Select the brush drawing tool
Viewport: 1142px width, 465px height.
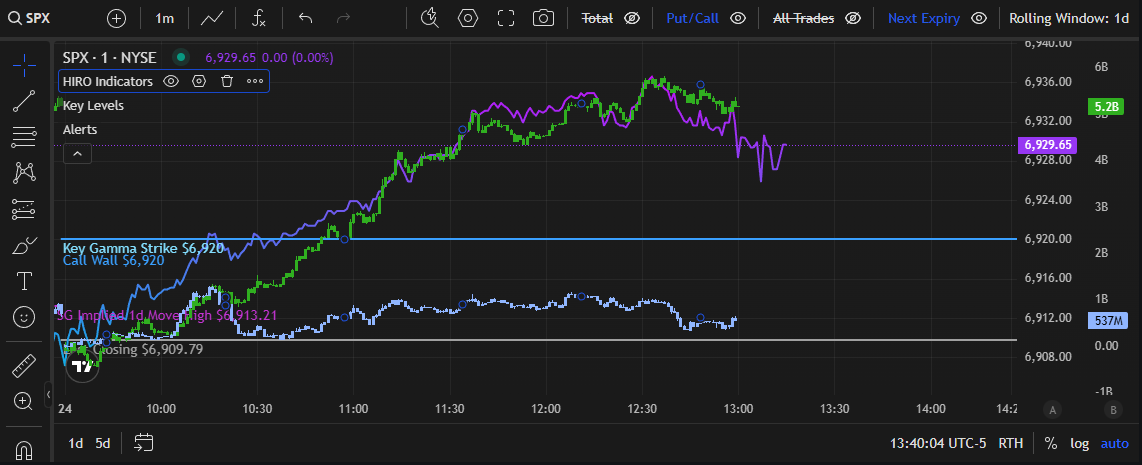[x=24, y=245]
